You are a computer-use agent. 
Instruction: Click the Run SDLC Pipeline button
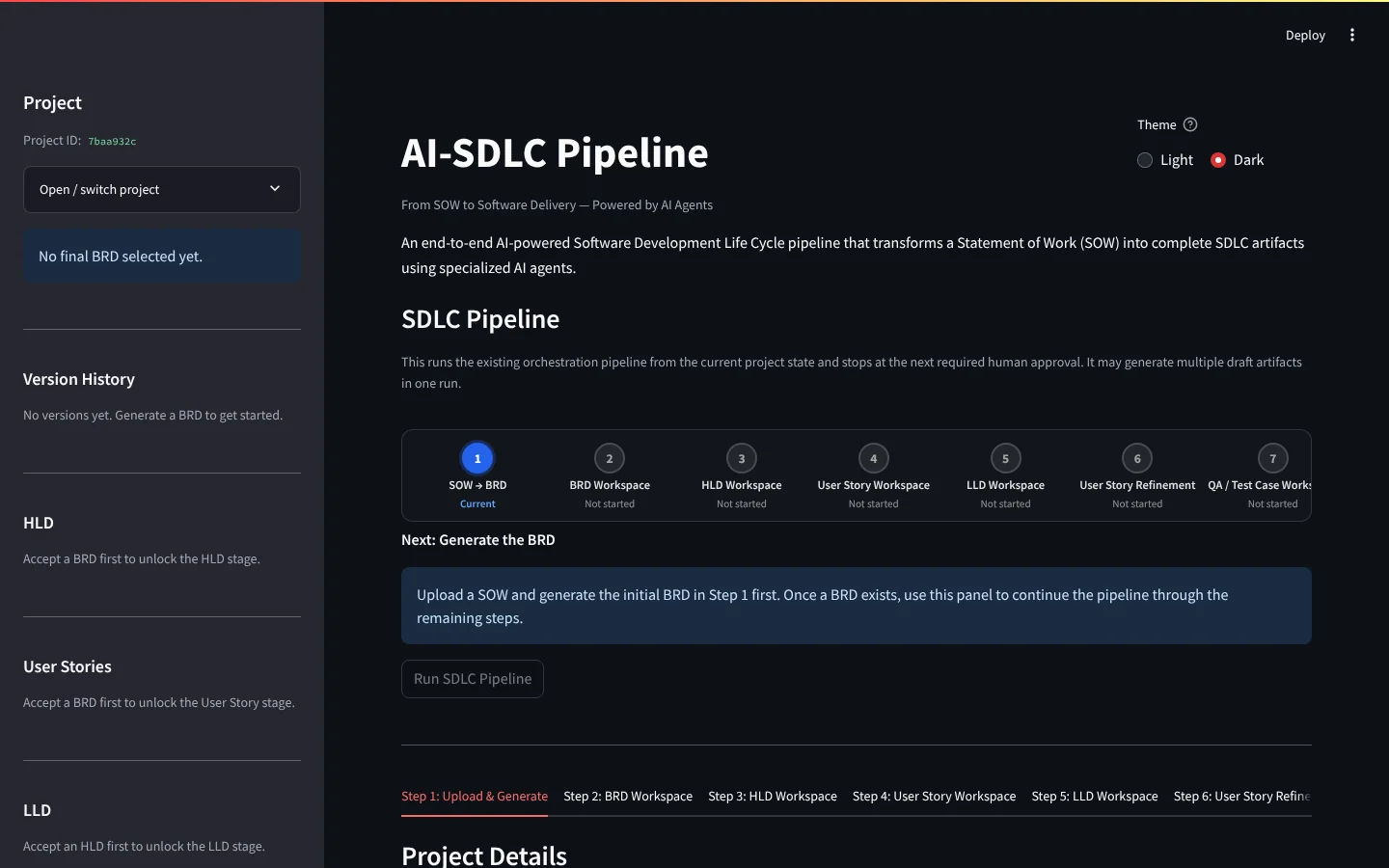473,679
